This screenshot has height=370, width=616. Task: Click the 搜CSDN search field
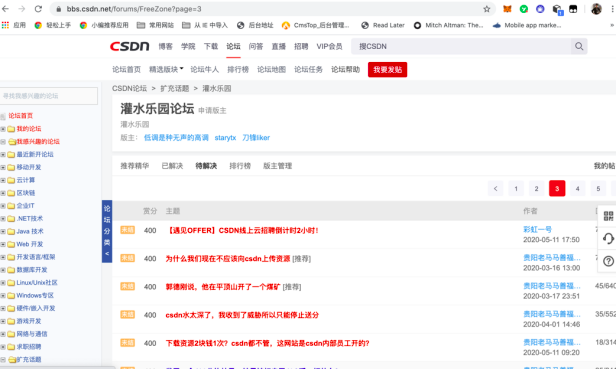coord(461,46)
